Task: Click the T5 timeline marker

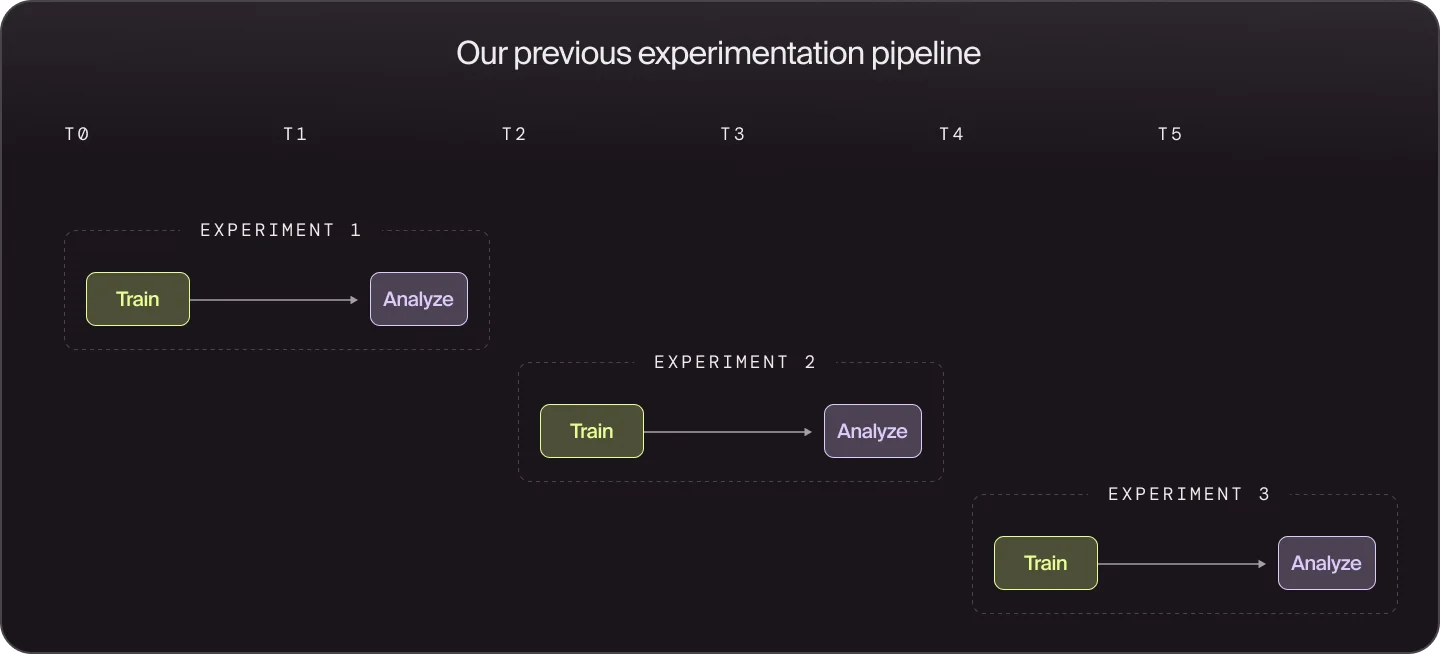Action: point(1170,134)
